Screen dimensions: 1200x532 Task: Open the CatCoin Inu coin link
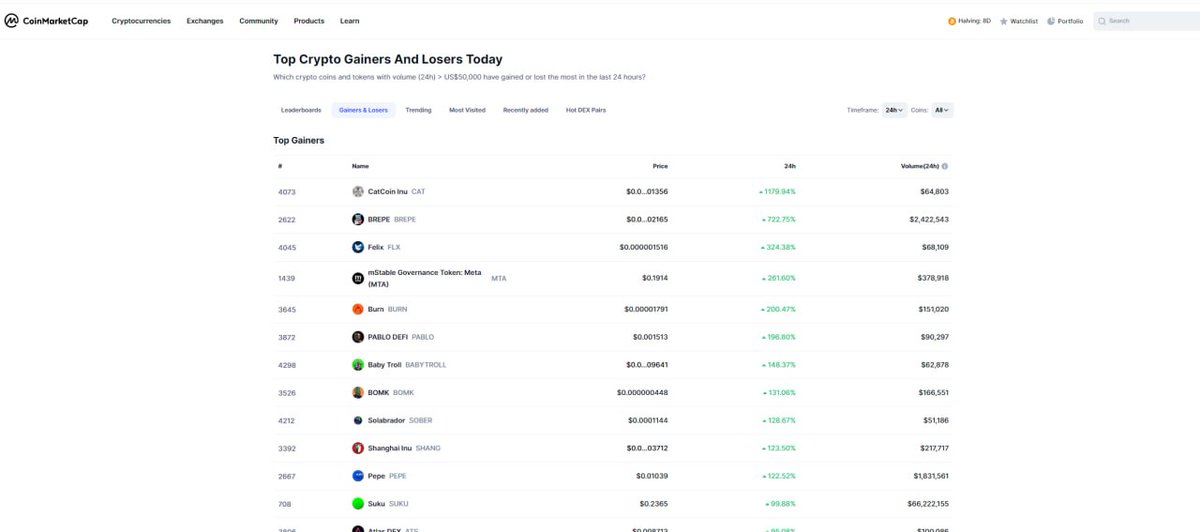point(388,191)
